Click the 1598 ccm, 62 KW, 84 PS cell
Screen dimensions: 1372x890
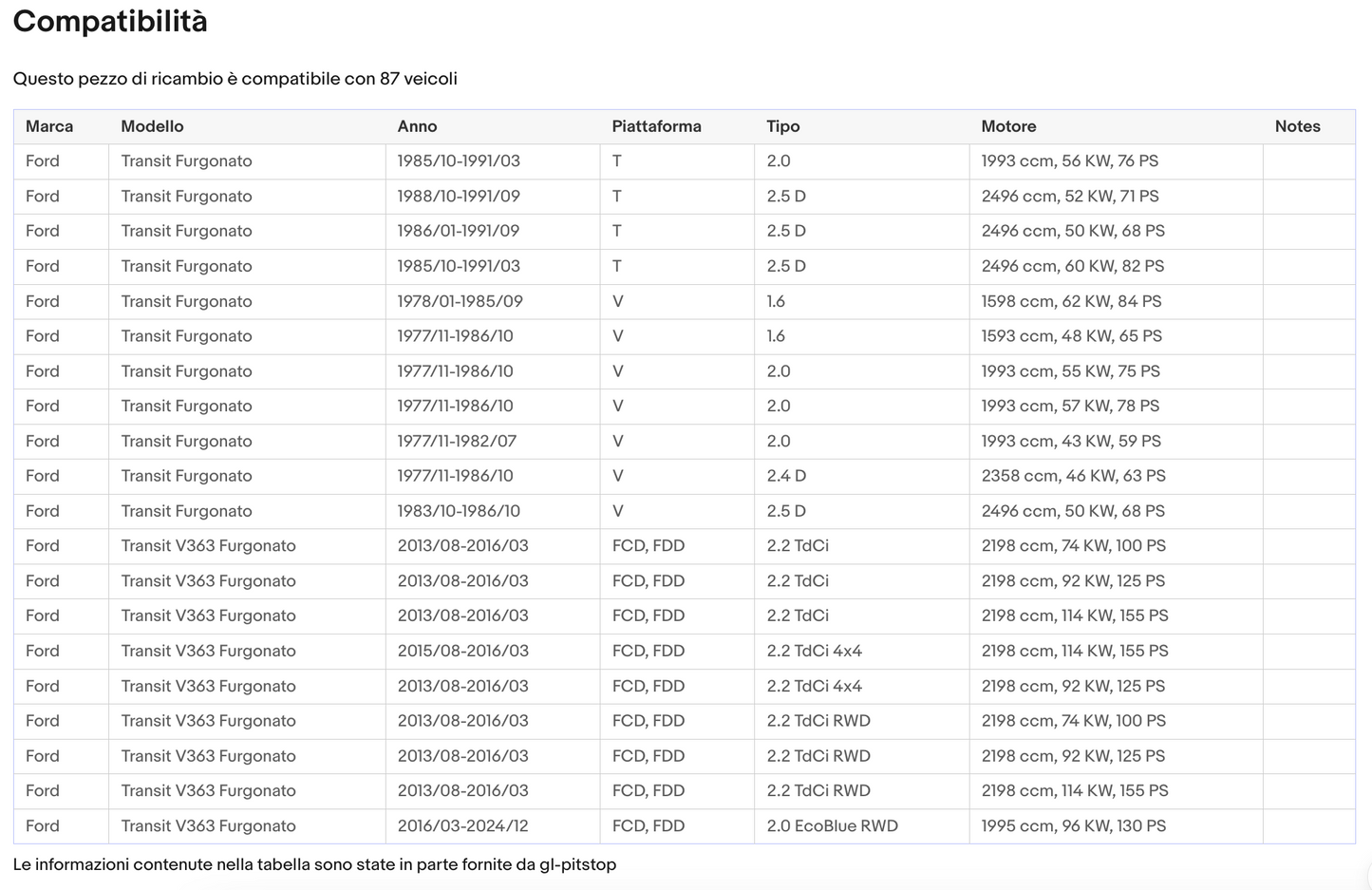(x=1116, y=301)
